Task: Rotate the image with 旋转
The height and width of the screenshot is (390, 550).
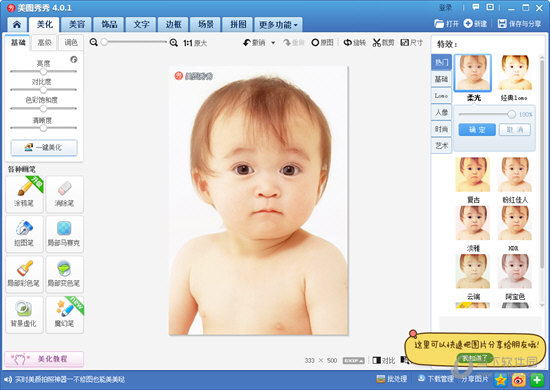Action: [355, 42]
